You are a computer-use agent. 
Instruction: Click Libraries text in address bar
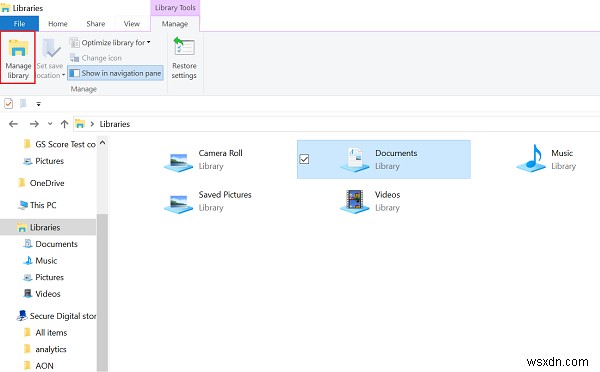[115, 124]
